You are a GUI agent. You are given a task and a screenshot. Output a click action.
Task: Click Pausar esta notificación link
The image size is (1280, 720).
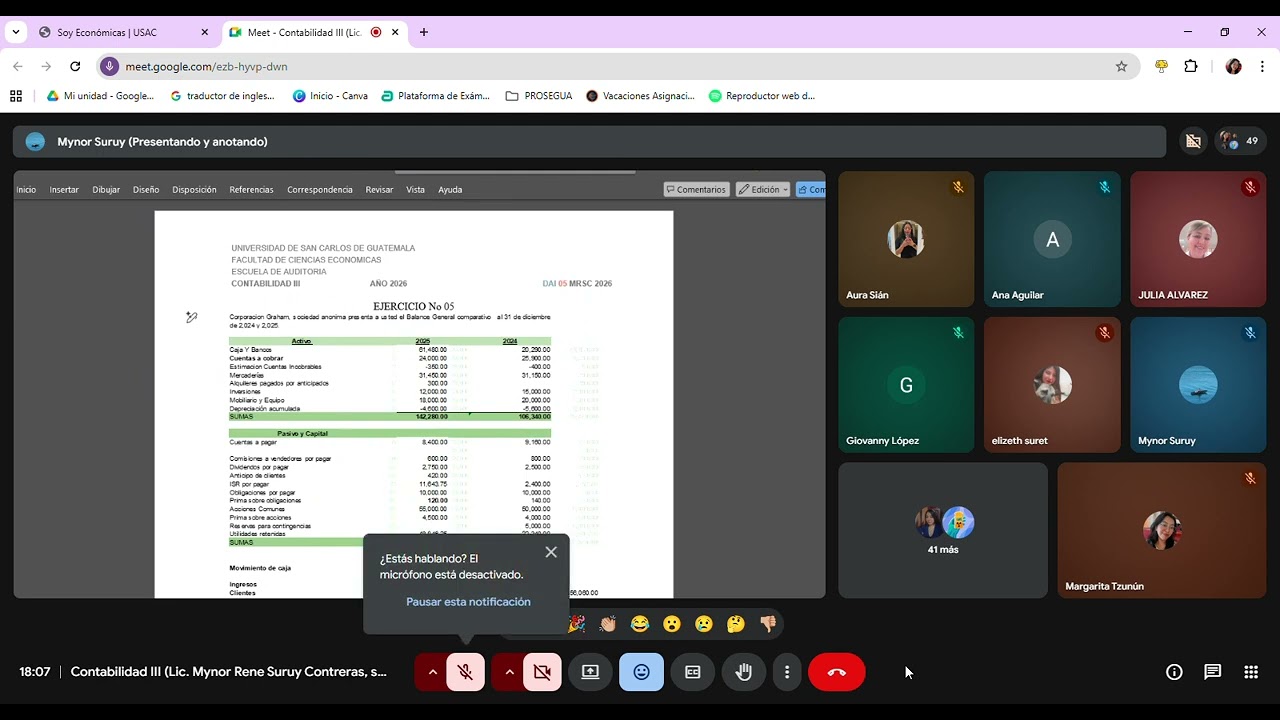[468, 602]
